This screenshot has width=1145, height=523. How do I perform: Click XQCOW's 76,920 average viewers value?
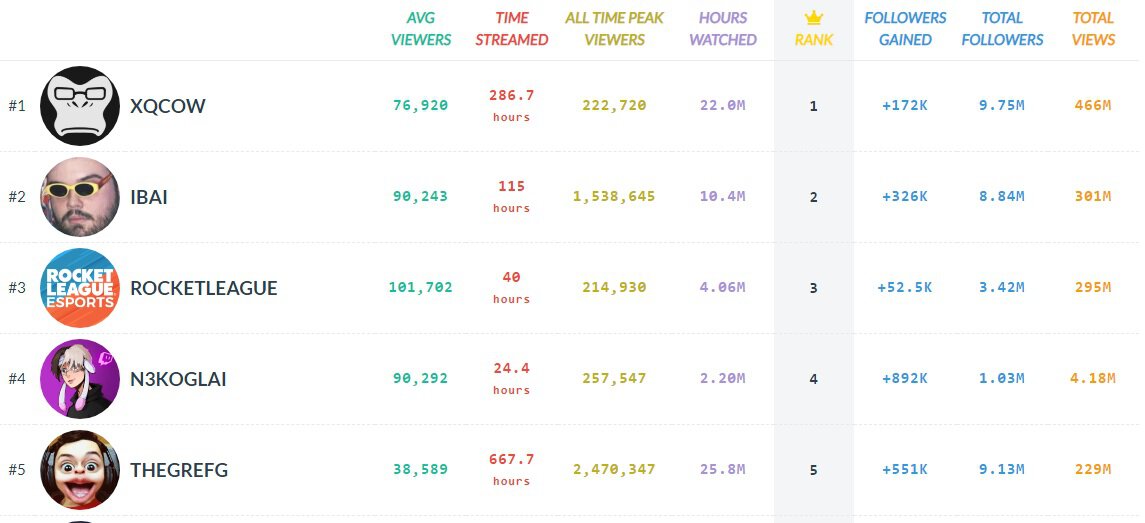[x=420, y=105]
